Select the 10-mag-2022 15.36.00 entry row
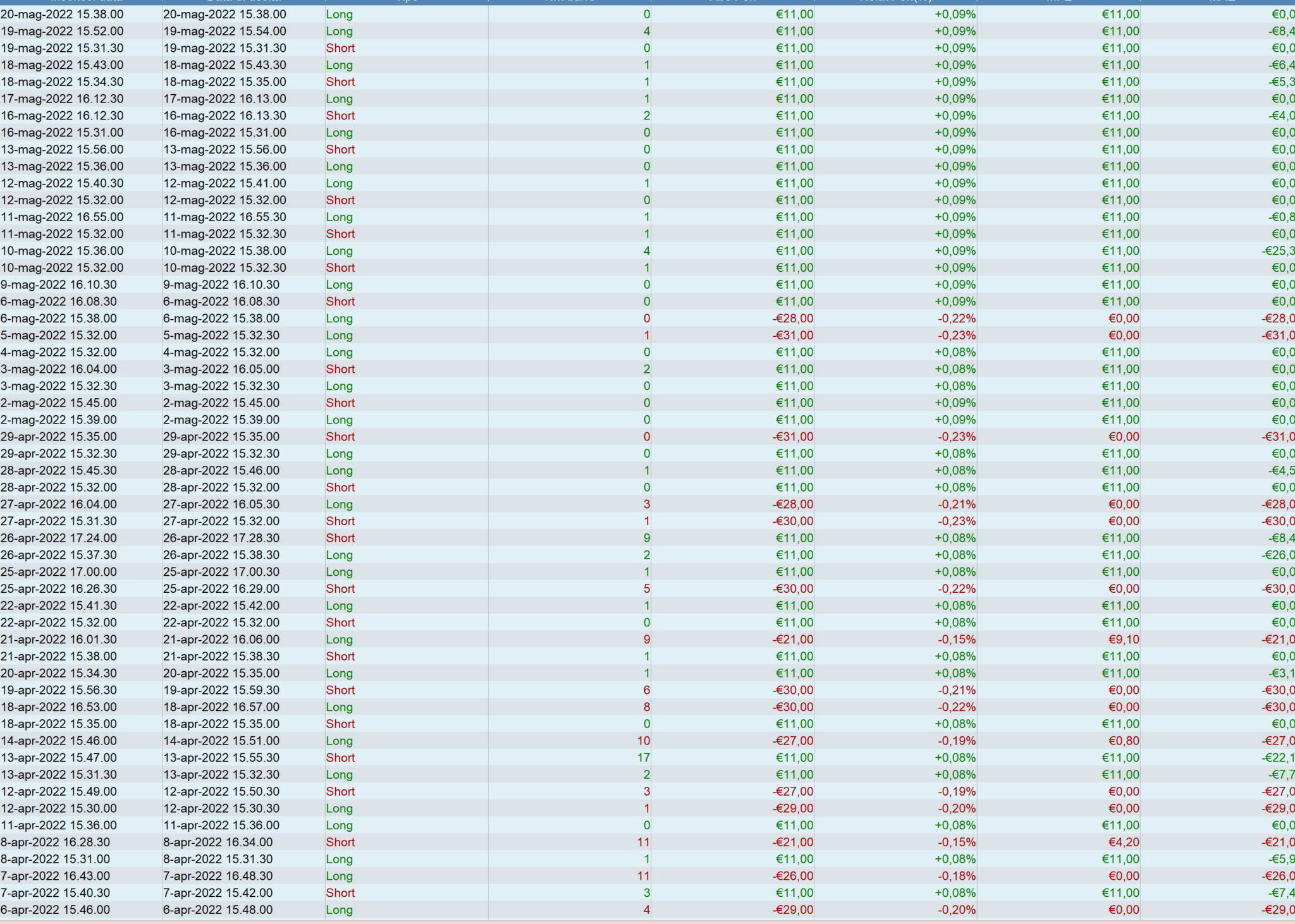 (62, 251)
